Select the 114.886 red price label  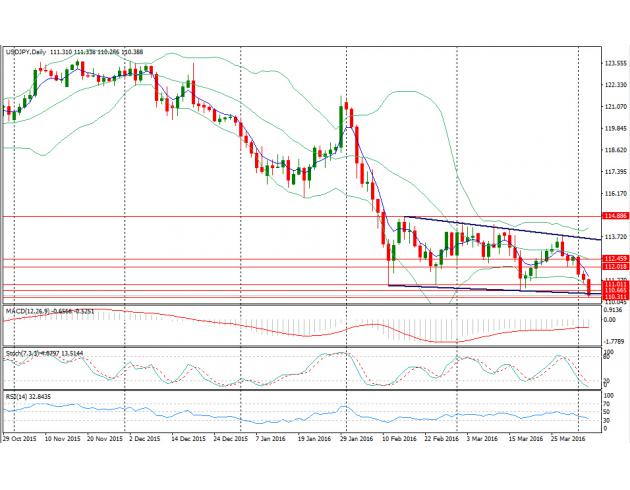pyautogui.click(x=613, y=216)
